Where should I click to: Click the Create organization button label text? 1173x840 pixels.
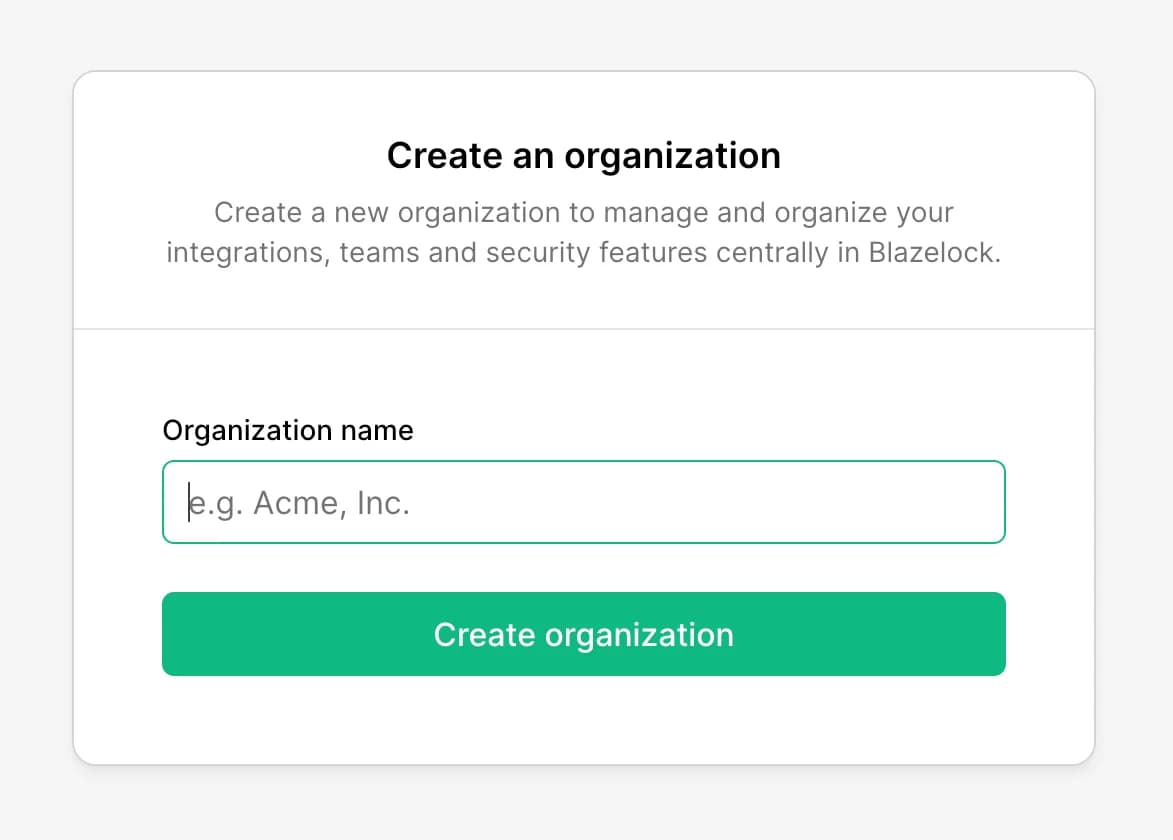tap(584, 634)
